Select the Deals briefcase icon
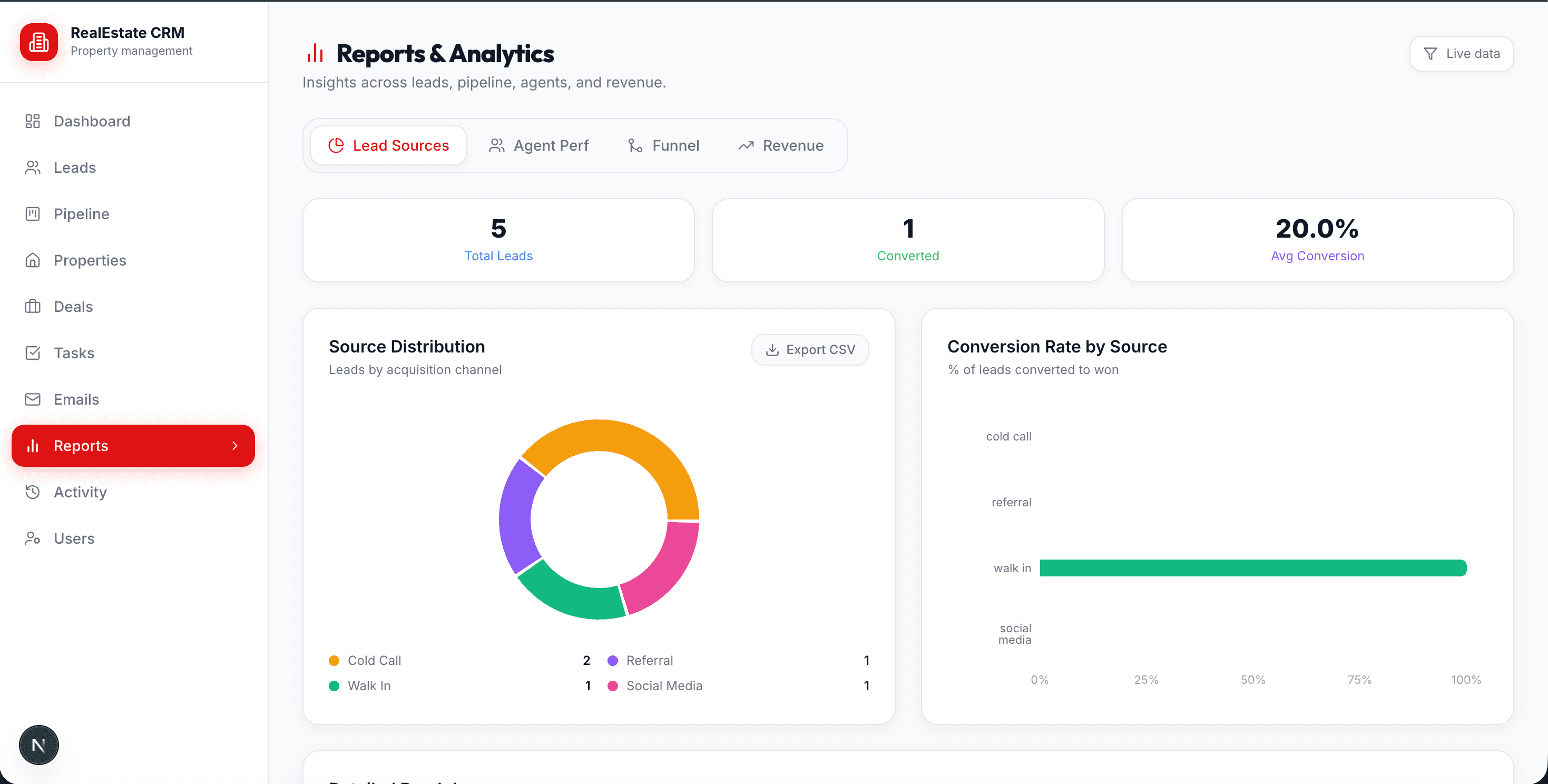 click(34, 307)
